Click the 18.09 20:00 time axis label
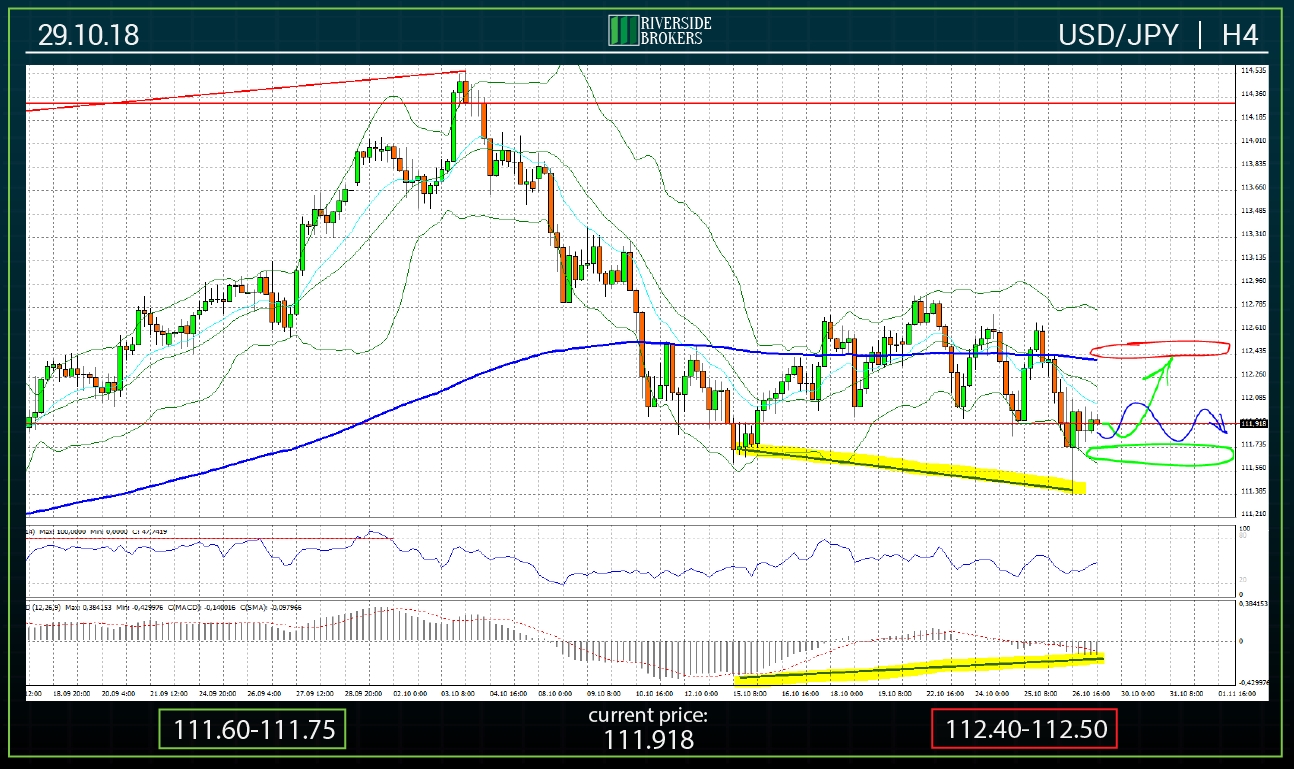 74,692
